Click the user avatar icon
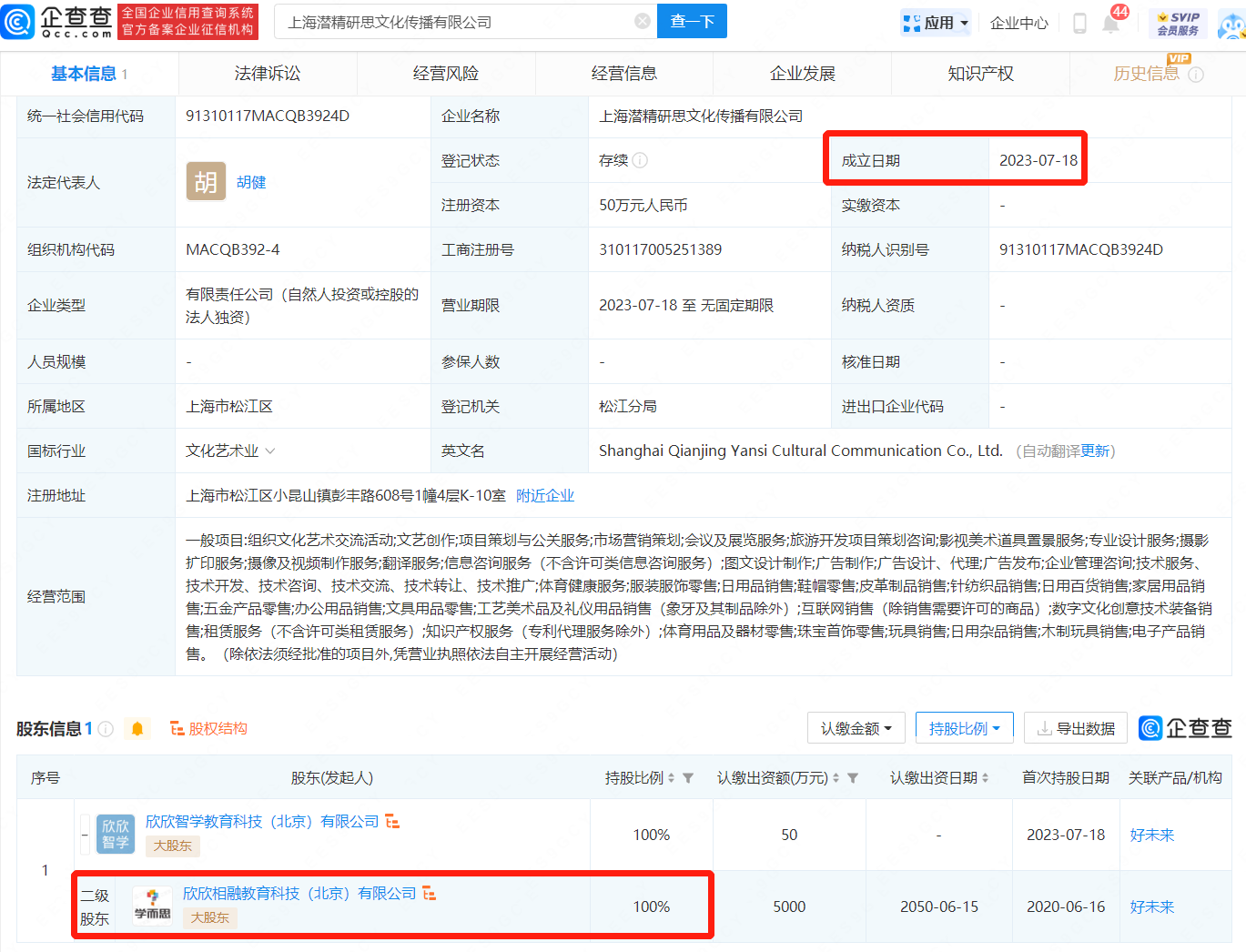 coord(1232,25)
